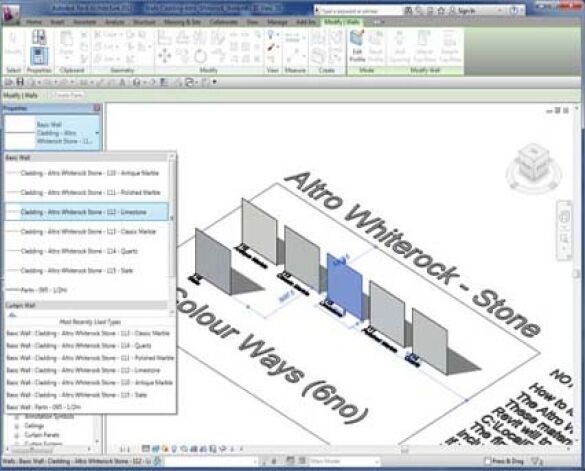The width and height of the screenshot is (585, 471).
Task: Open the Home ribbon tab
Action: [34, 22]
